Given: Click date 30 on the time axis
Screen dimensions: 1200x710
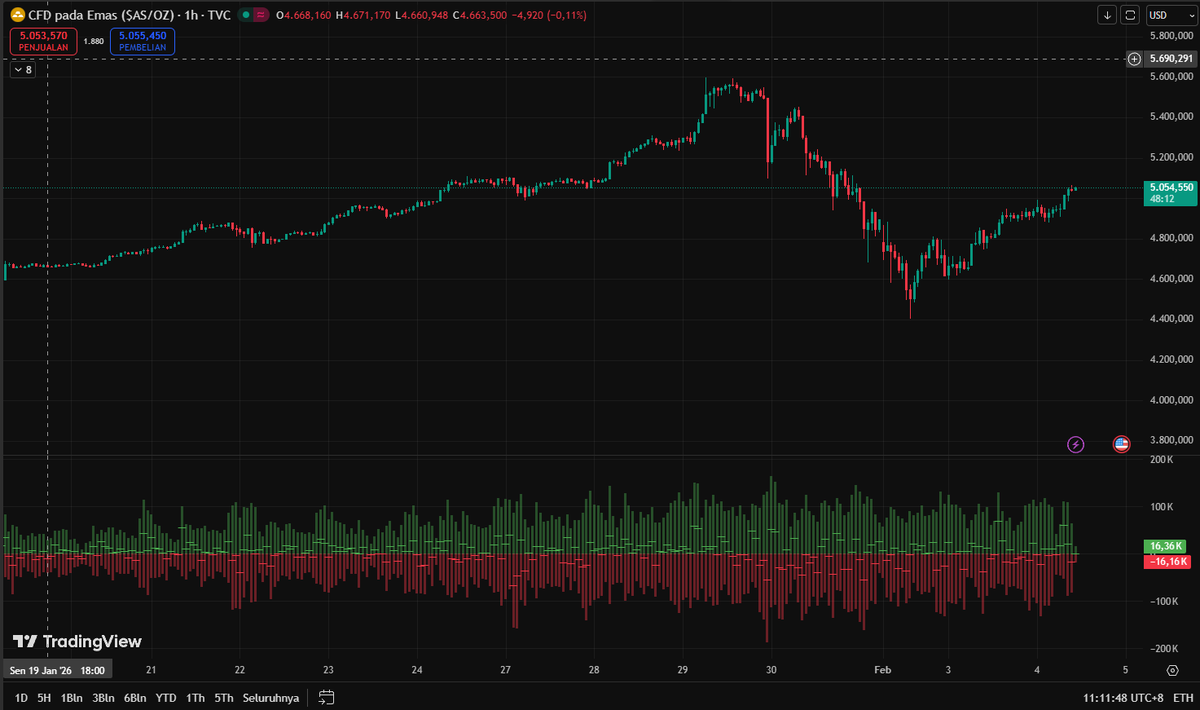Looking at the screenshot, I should (x=771, y=670).
